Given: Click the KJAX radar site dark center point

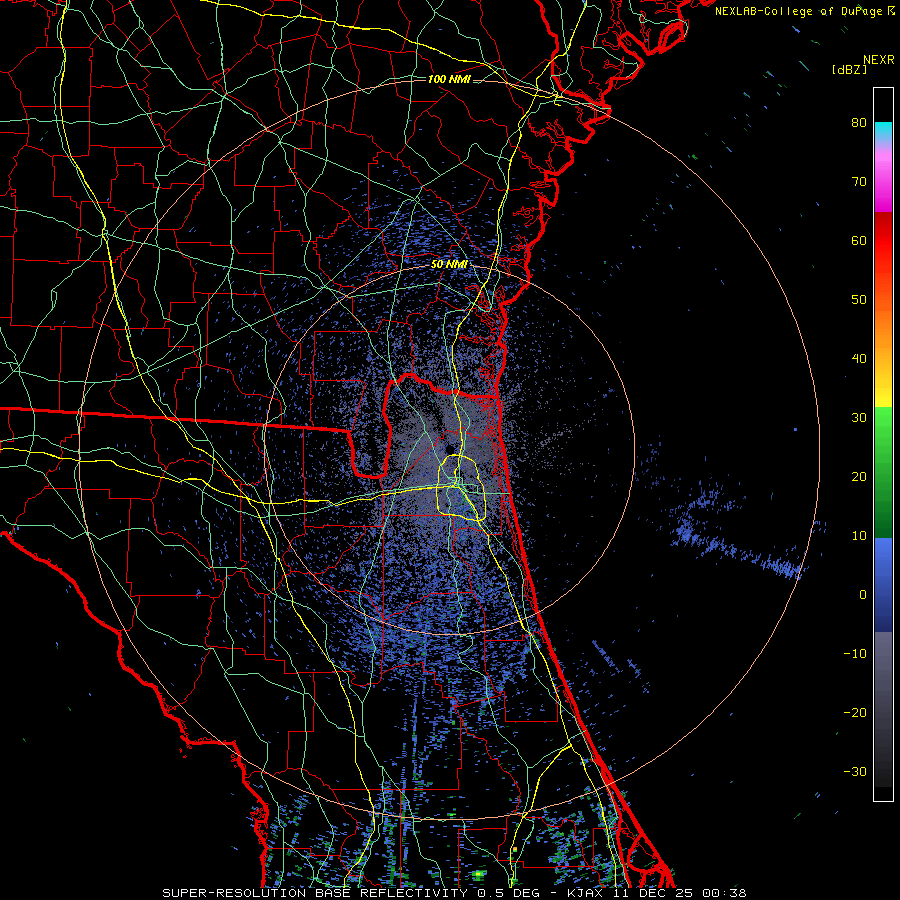Looking at the screenshot, I should pyautogui.click(x=449, y=449).
